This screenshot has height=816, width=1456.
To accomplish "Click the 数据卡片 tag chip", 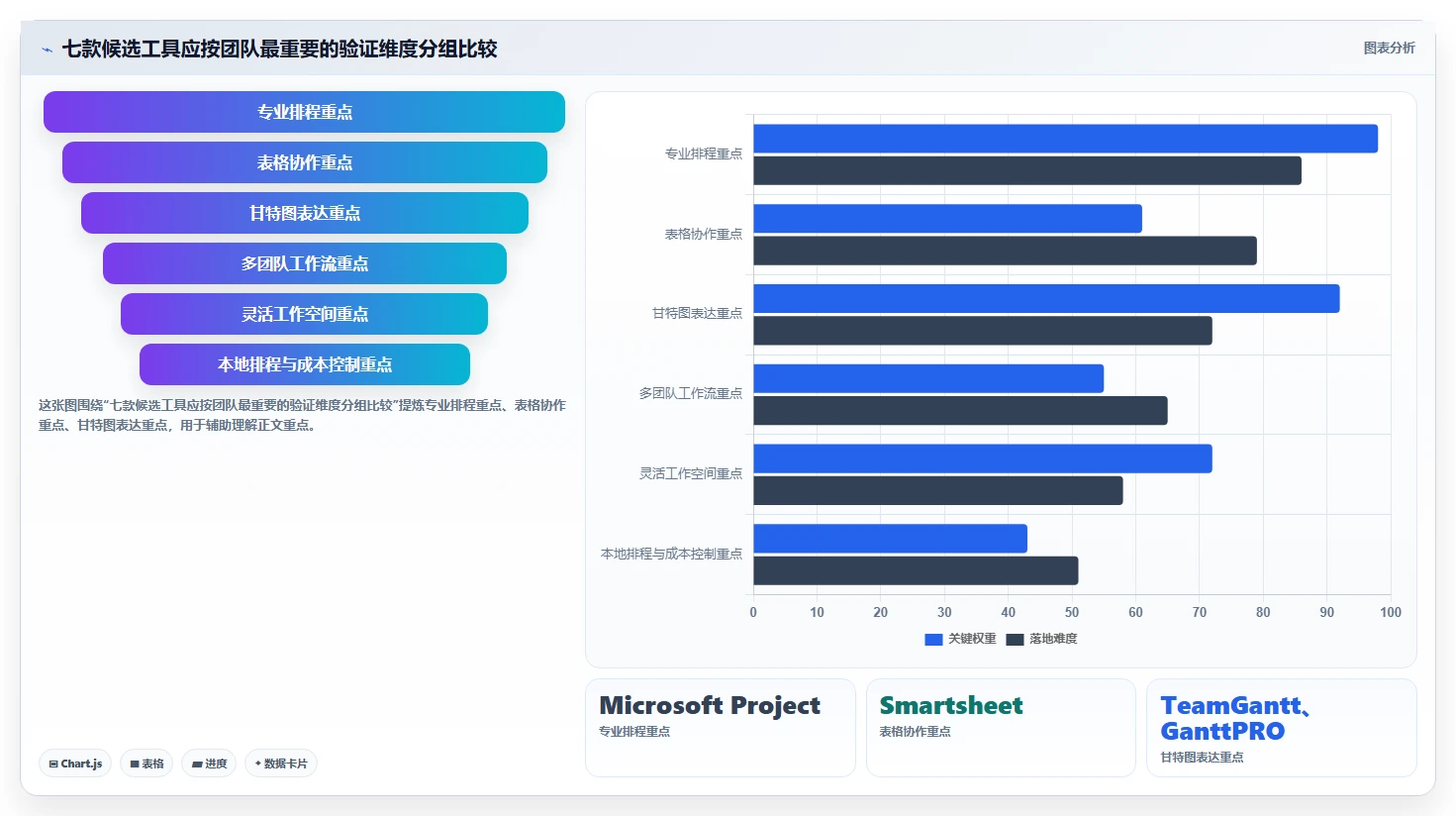I will click(281, 764).
